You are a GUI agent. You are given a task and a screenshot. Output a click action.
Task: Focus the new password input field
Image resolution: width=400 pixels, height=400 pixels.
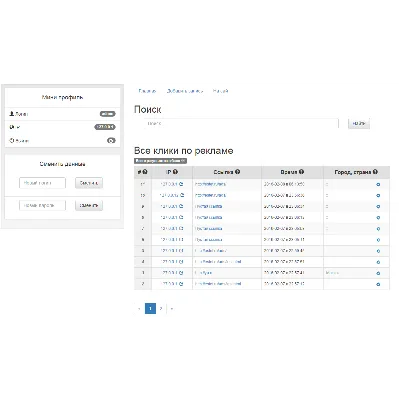(42, 205)
